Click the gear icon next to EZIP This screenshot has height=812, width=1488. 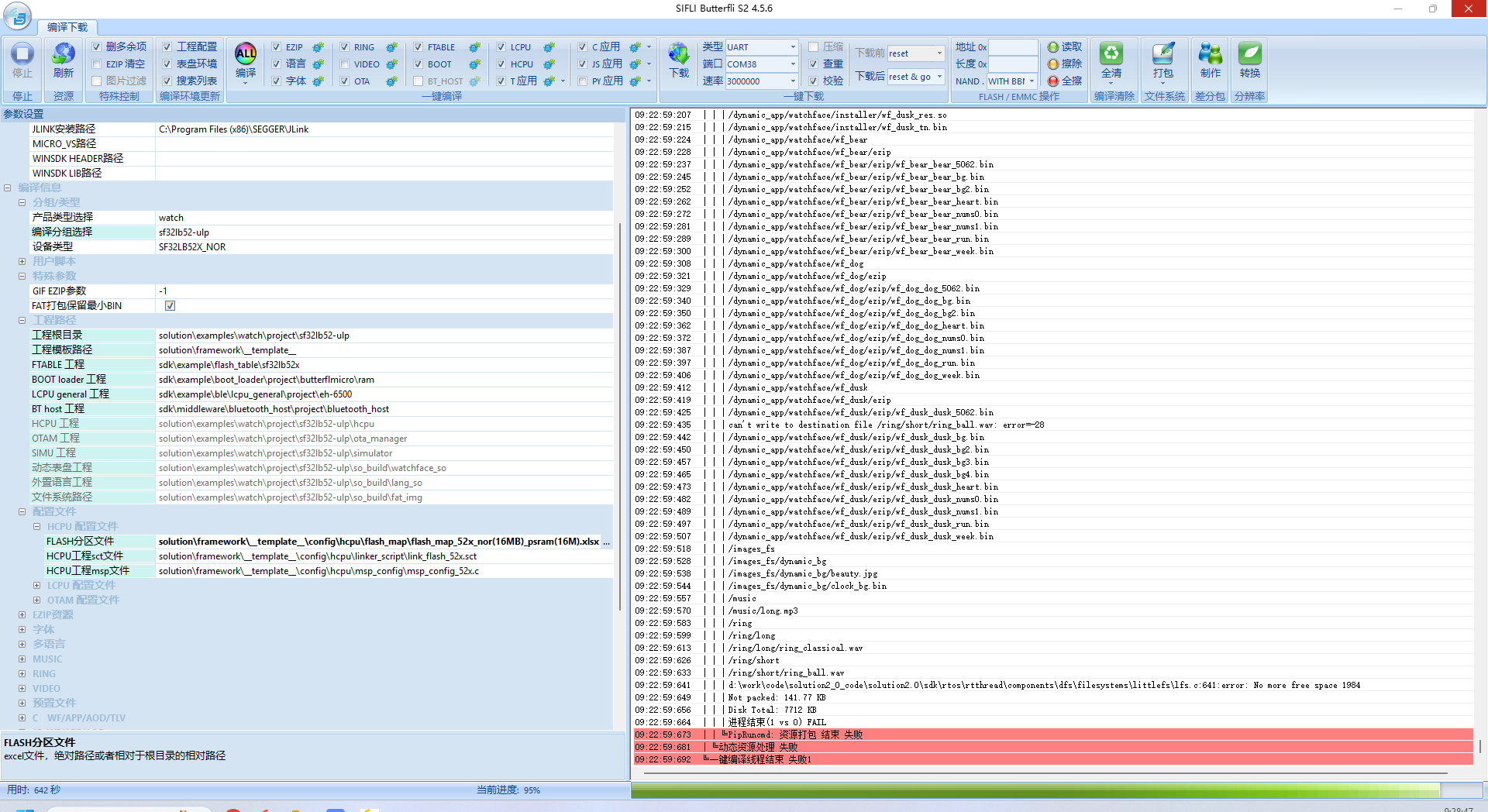[318, 47]
